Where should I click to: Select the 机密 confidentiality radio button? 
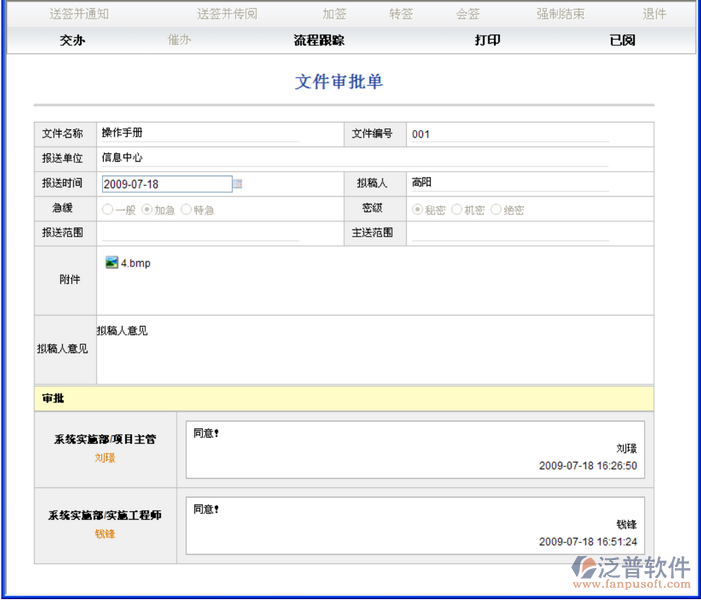456,210
